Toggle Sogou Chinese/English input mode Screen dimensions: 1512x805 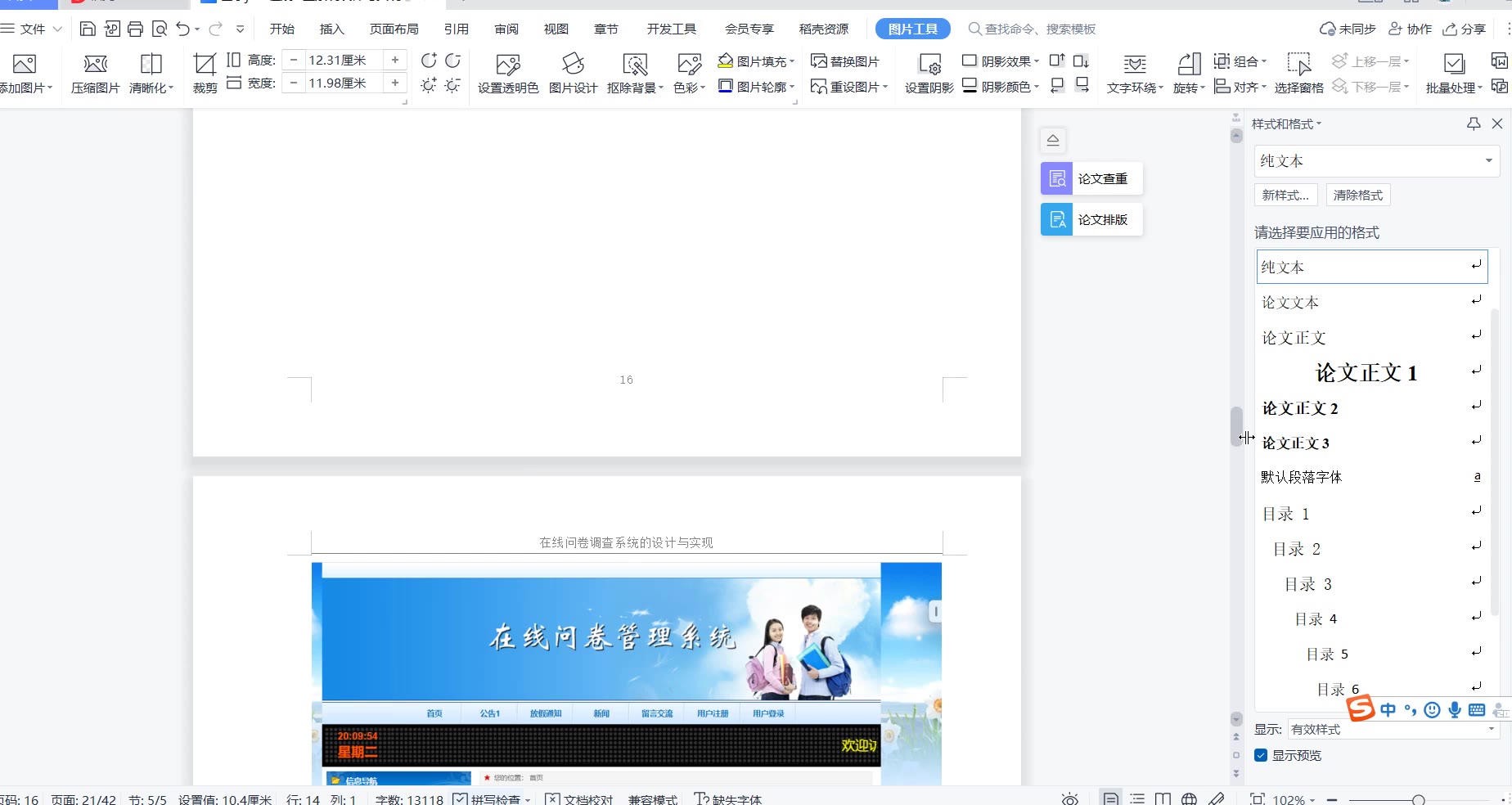click(1388, 709)
